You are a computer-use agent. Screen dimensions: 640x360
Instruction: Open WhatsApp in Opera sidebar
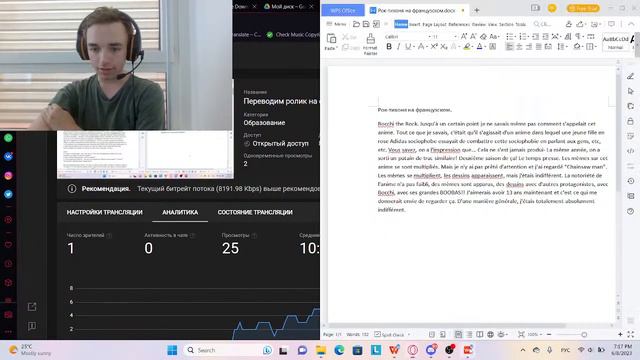(8, 138)
